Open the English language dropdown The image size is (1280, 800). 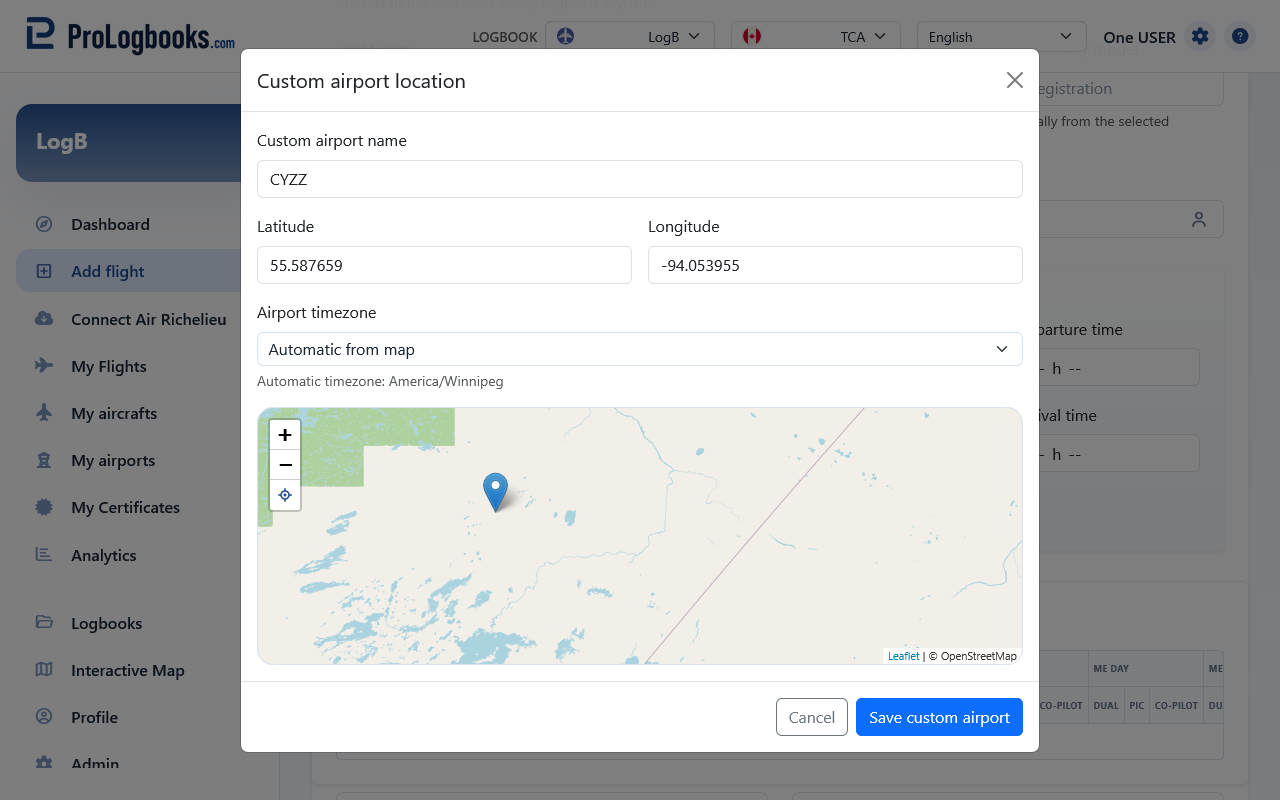click(x=1002, y=37)
